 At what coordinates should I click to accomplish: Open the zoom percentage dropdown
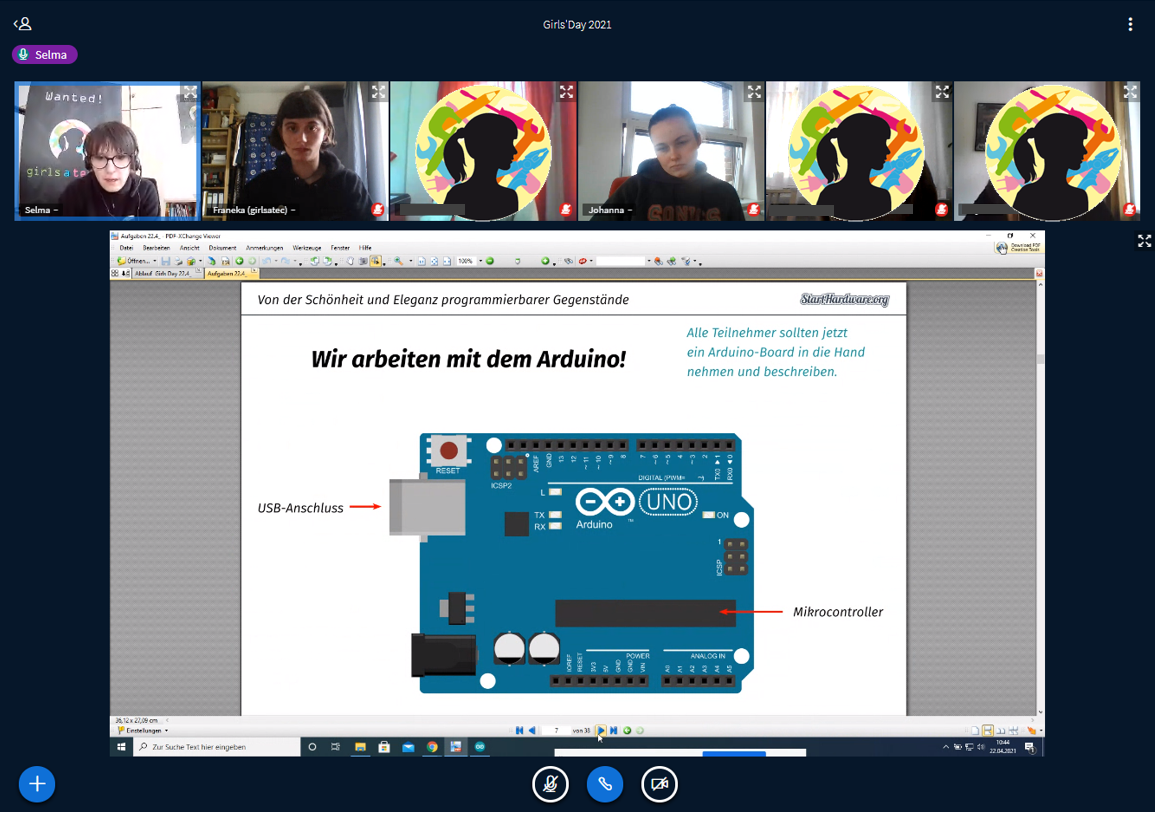(x=480, y=261)
